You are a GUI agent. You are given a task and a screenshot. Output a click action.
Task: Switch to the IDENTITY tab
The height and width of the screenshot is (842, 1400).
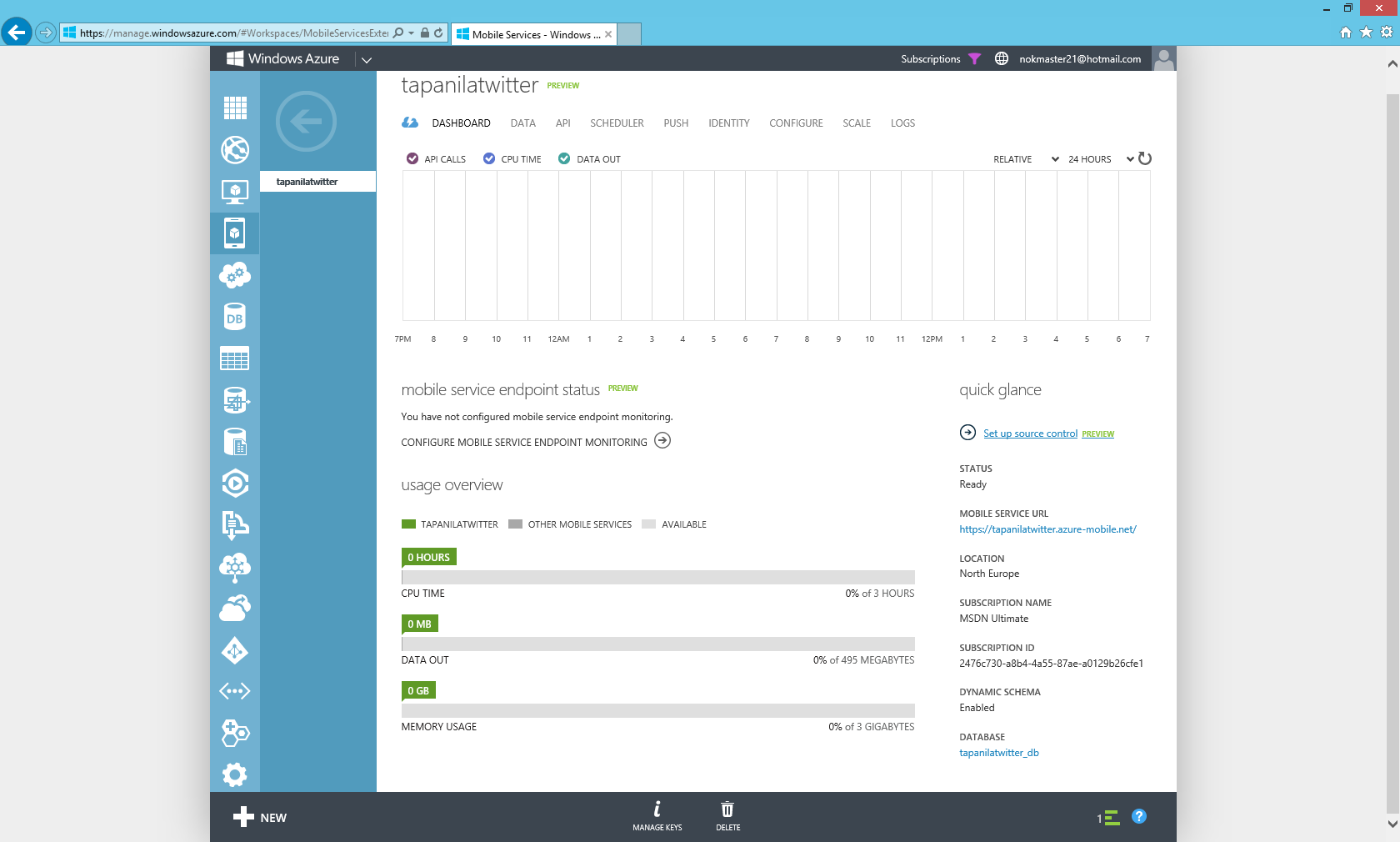(x=729, y=123)
